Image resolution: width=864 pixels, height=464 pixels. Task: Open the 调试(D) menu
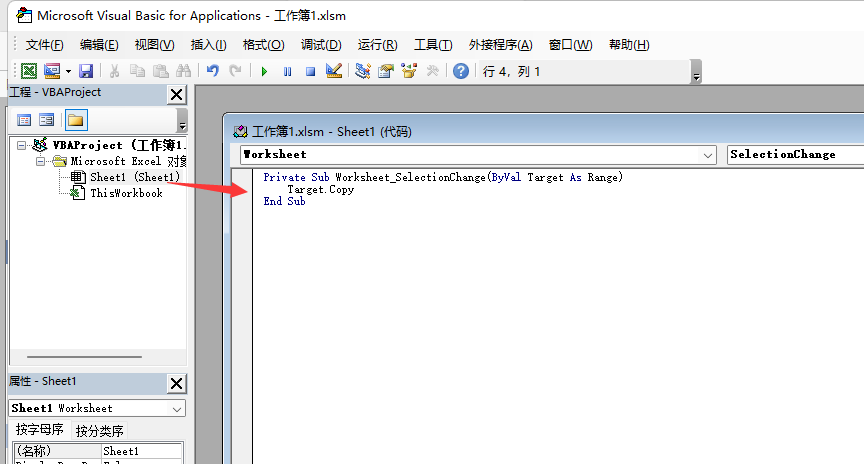click(x=321, y=45)
